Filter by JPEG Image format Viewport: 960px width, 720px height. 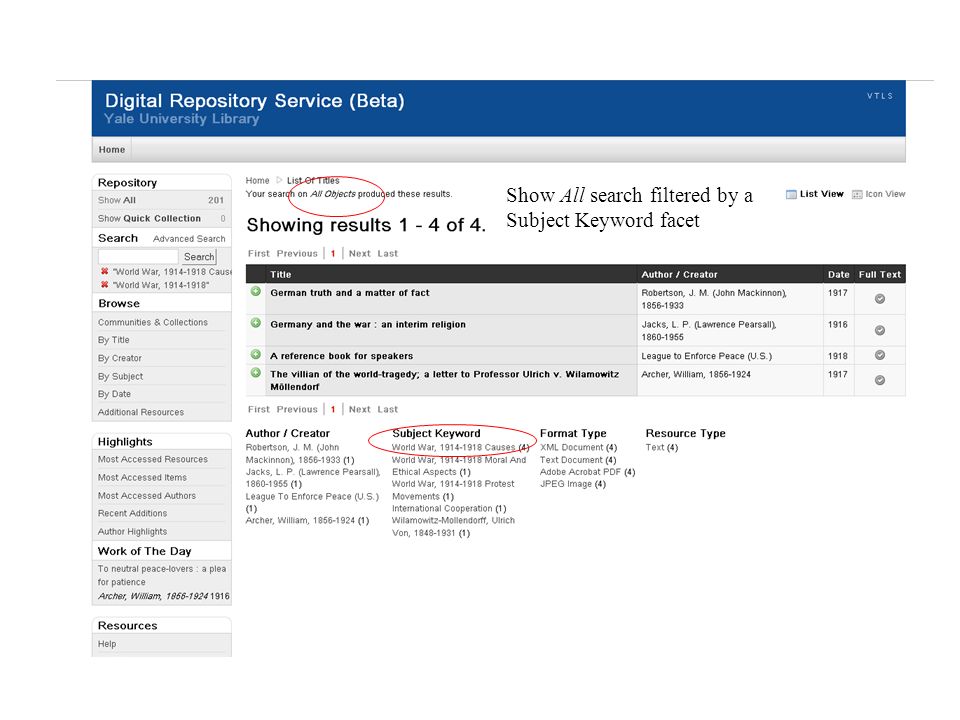(572, 484)
